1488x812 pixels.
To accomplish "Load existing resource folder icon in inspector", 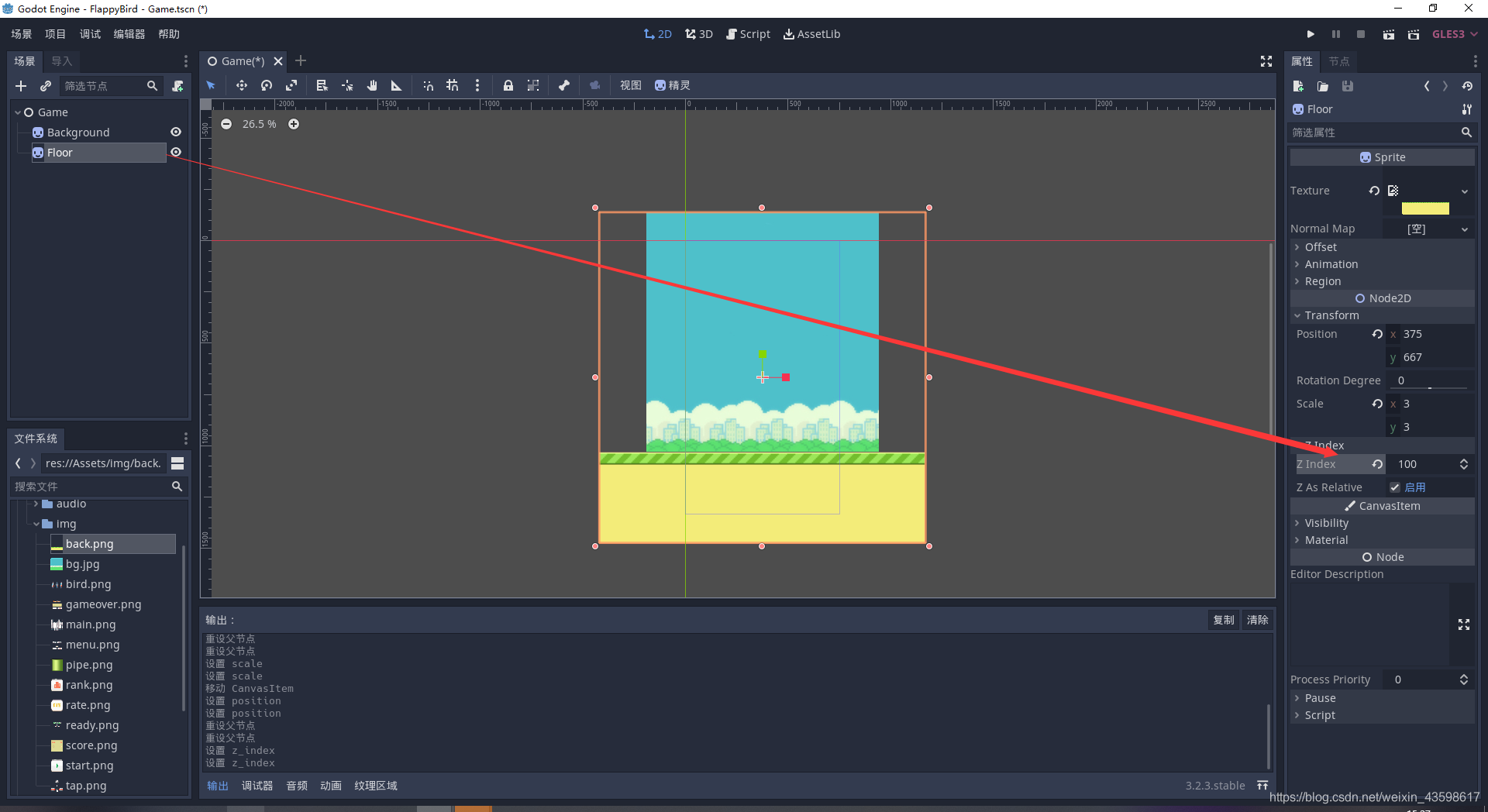I will (1323, 86).
